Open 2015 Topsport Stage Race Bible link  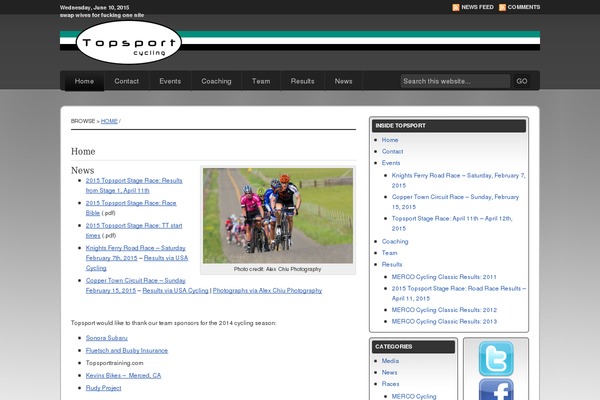131,208
